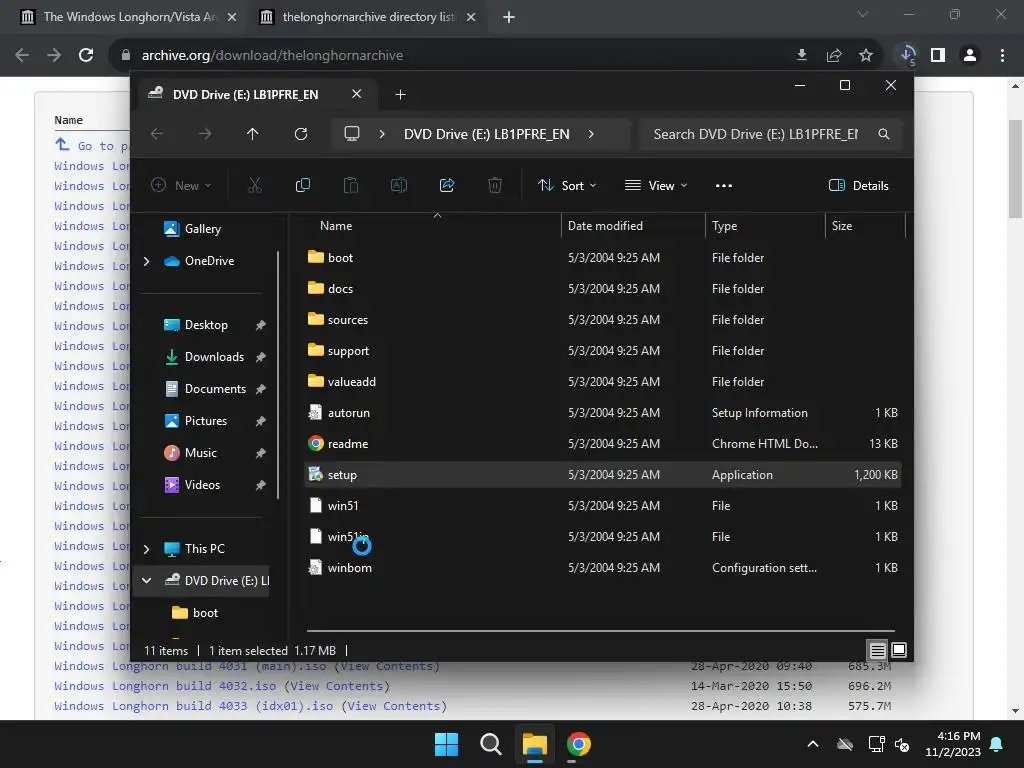Open Chrome downloads indicator icon
This screenshot has height=768, width=1024.
click(x=908, y=55)
